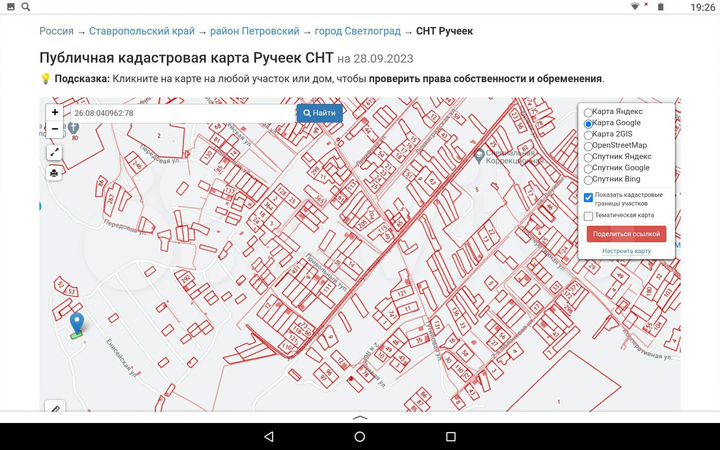Choose Спутник Google map layer

(589, 168)
